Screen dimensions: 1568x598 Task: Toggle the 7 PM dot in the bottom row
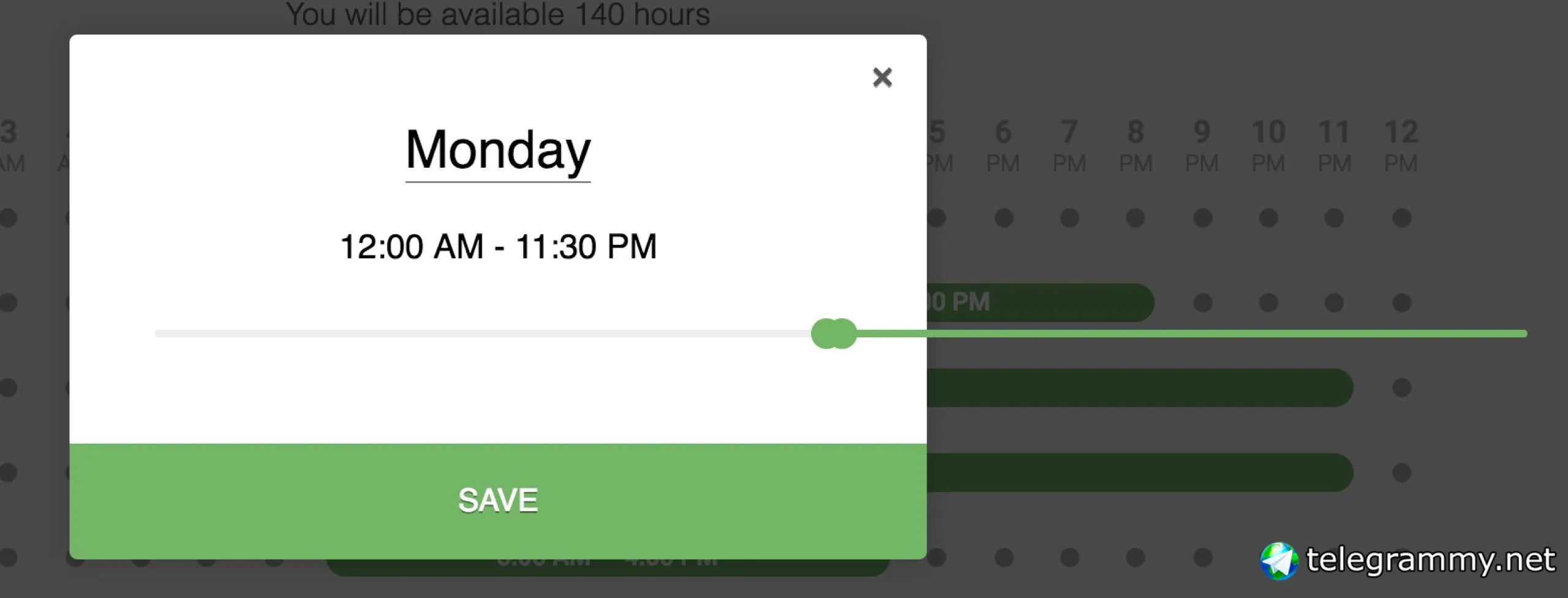(1069, 558)
